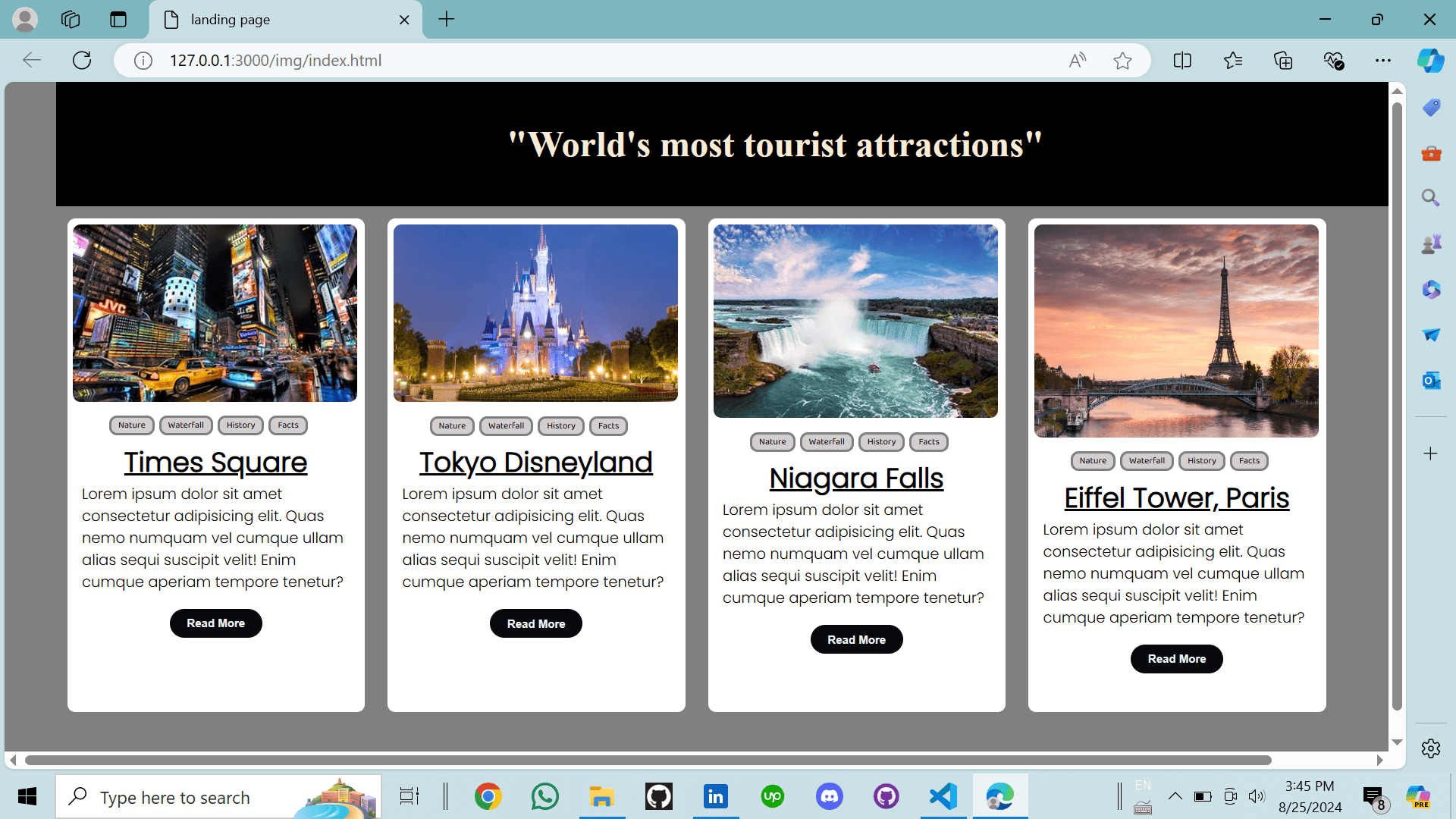Open Visual Studio Code from the taskbar

pyautogui.click(x=943, y=796)
